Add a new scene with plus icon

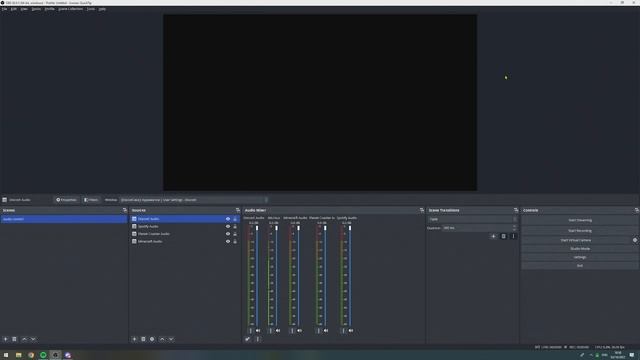[5, 339]
